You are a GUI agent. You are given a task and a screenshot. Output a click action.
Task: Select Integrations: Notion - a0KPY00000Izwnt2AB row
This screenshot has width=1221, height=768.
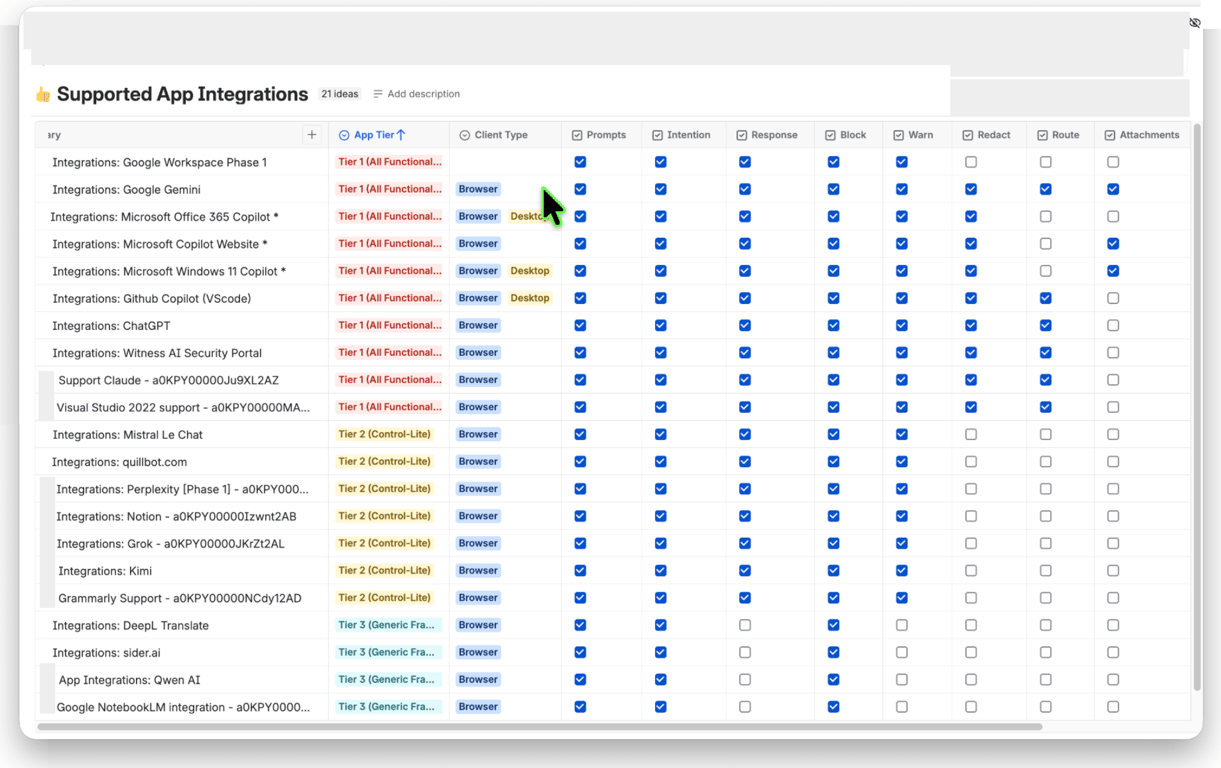[176, 516]
